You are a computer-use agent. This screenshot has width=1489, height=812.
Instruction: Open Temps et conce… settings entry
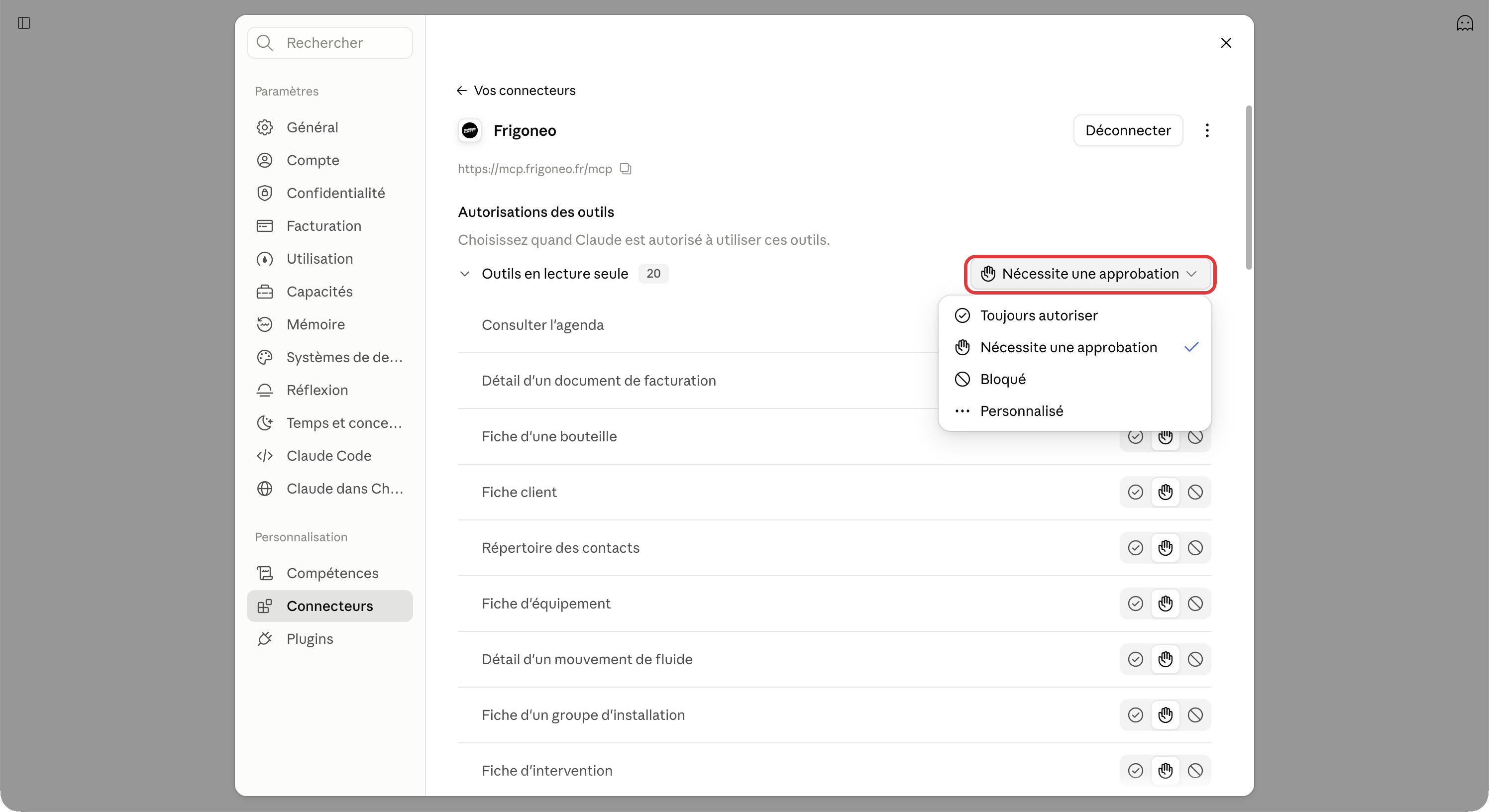[x=330, y=423]
